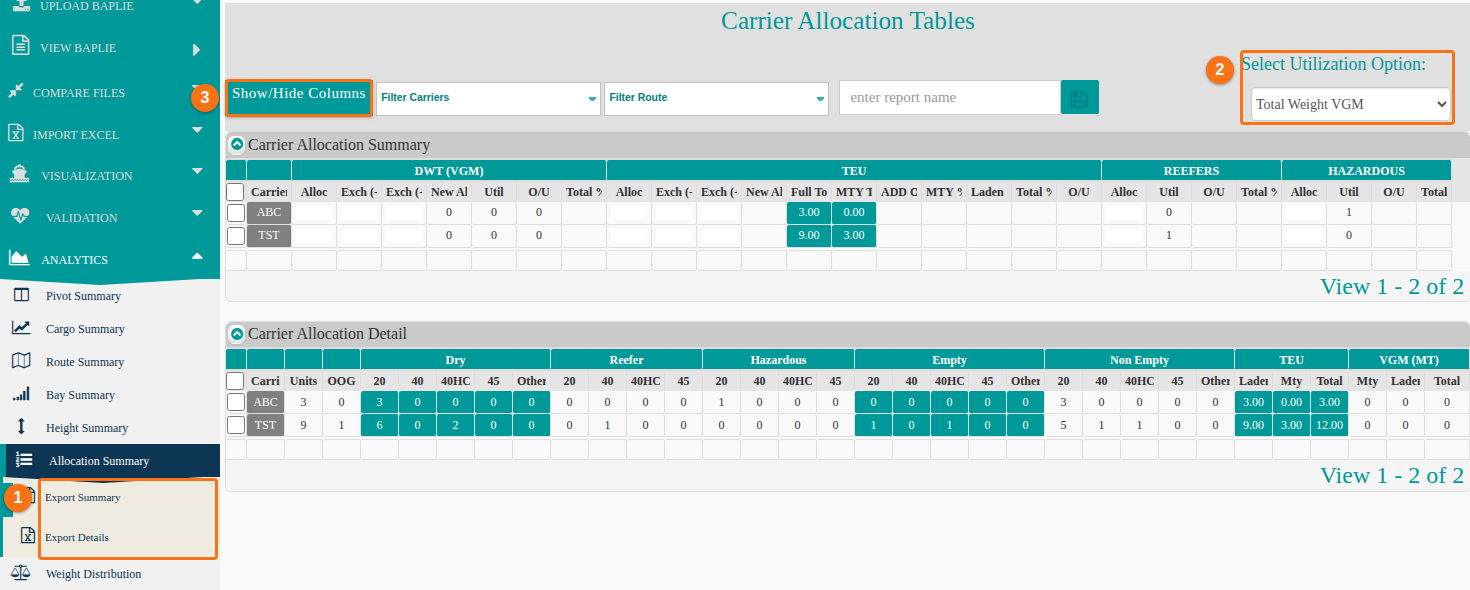Click the VGM (MT) column group header
This screenshot has height=590, width=1470.
point(1409,360)
